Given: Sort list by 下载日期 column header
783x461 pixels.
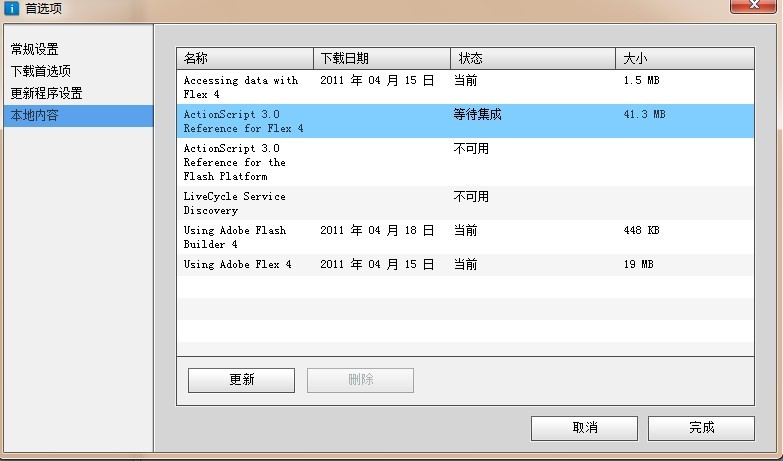Looking at the screenshot, I should 382,58.
